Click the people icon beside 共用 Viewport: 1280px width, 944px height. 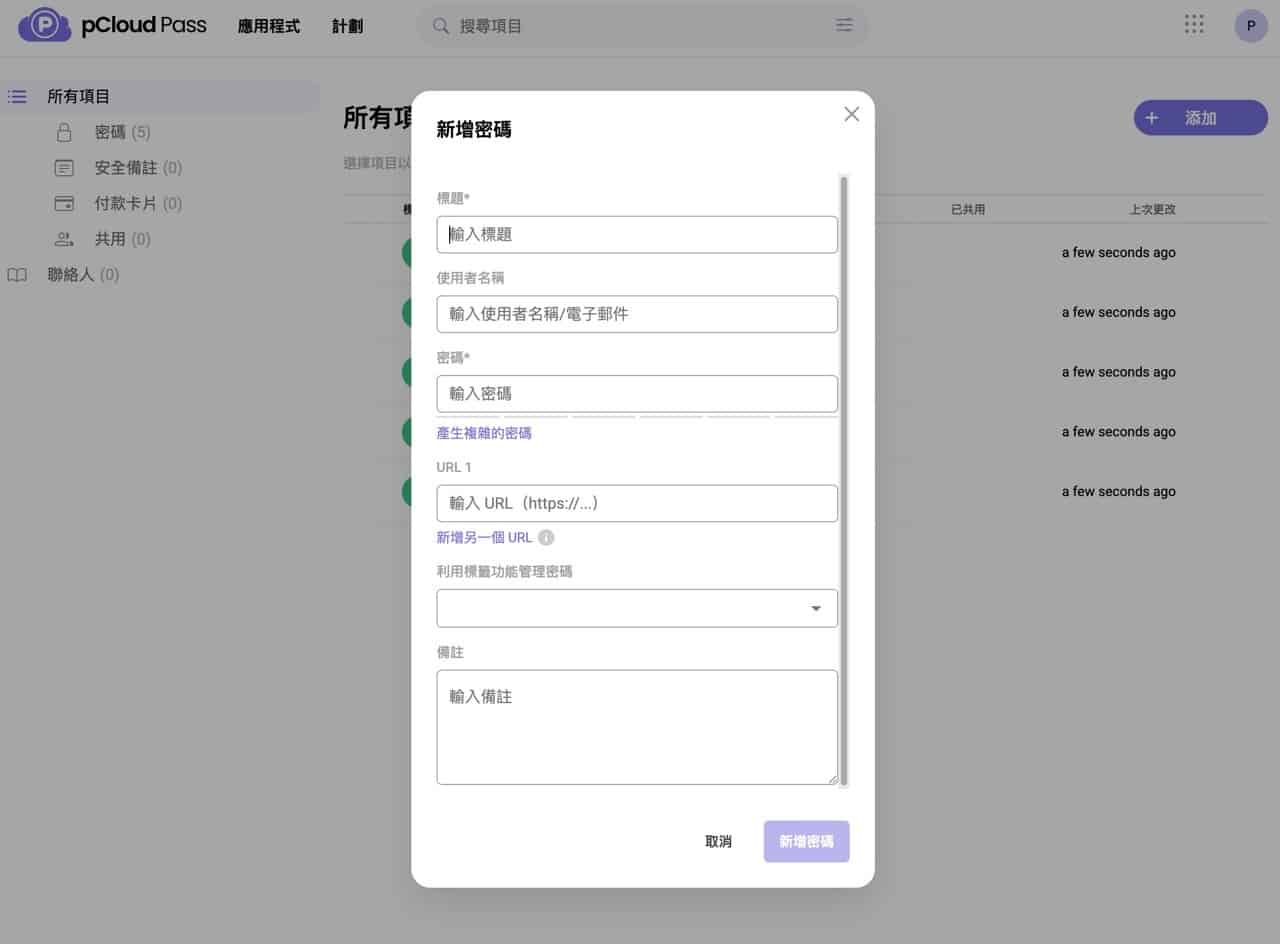point(64,239)
